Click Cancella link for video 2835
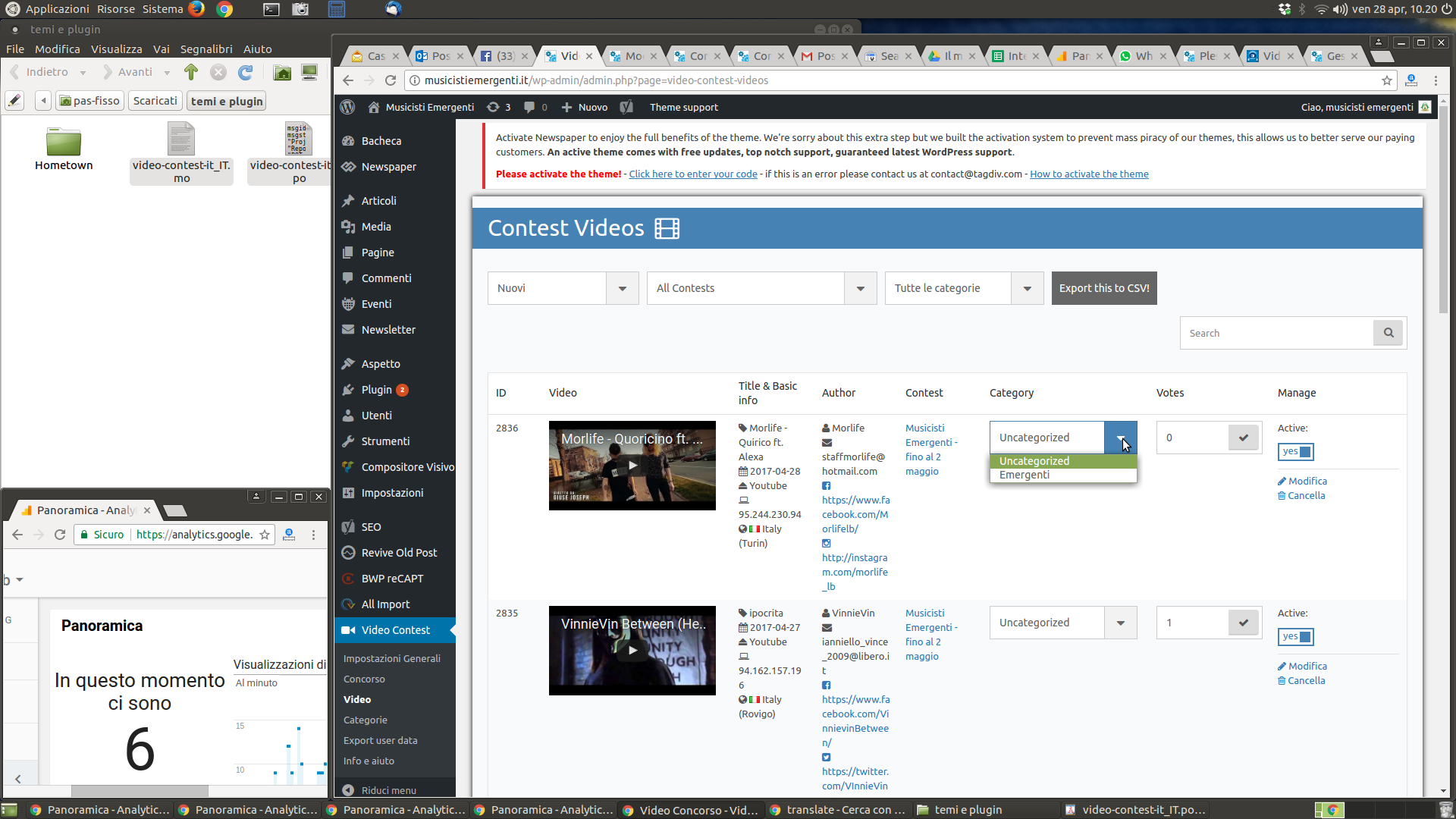The height and width of the screenshot is (819, 1456). (1301, 681)
